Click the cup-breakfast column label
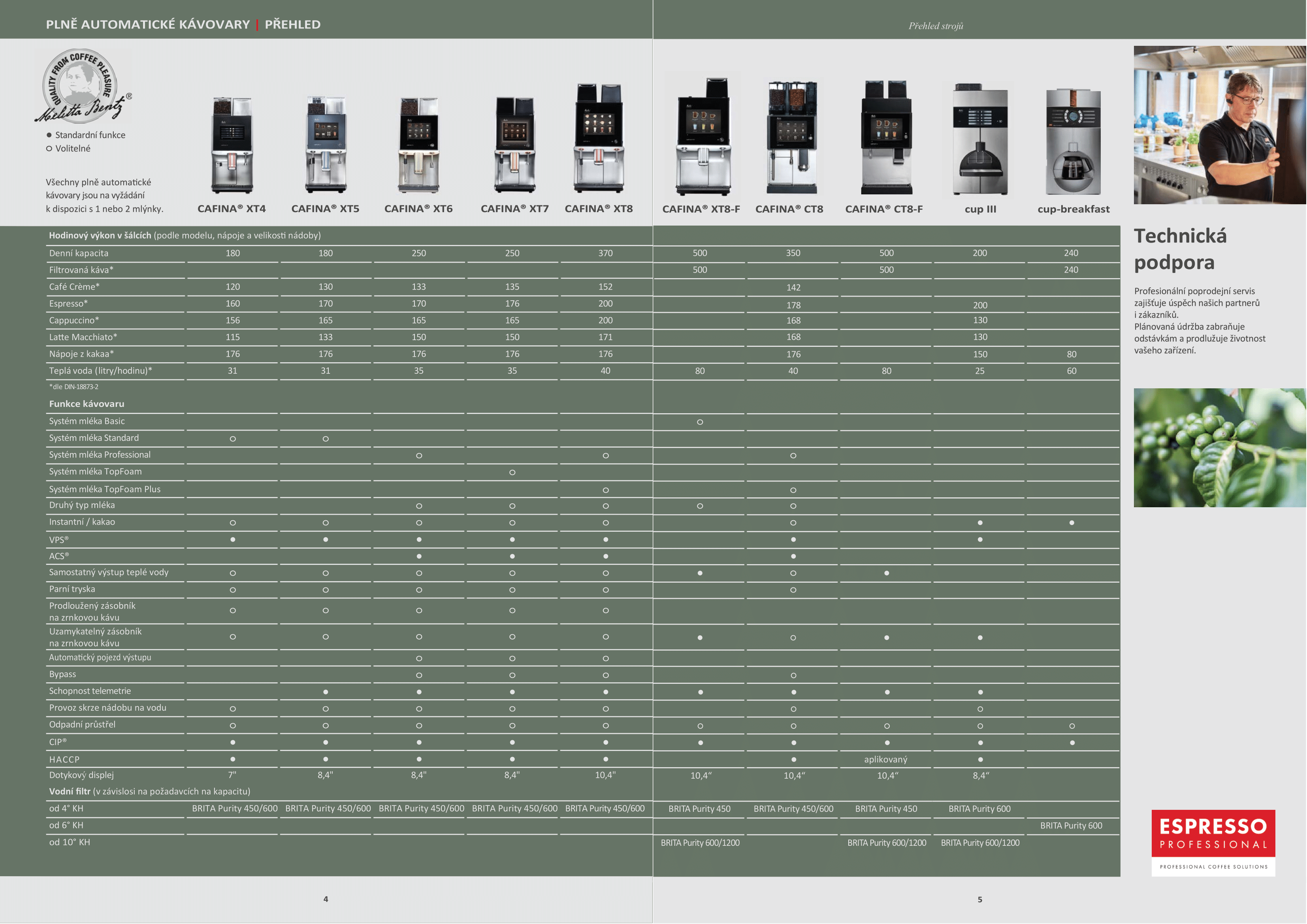Image resolution: width=1307 pixels, height=924 pixels. (x=1073, y=209)
